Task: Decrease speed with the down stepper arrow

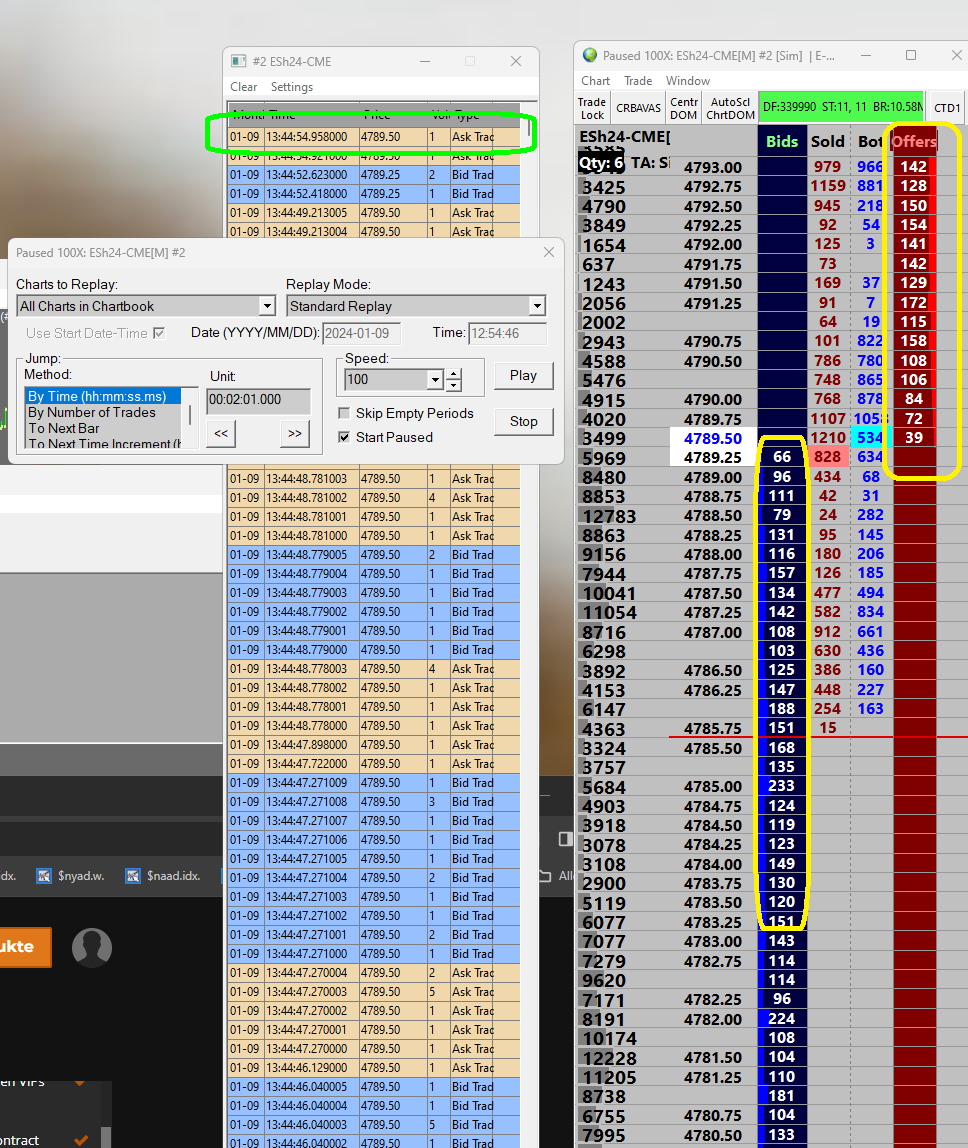Action: pyautogui.click(x=454, y=385)
